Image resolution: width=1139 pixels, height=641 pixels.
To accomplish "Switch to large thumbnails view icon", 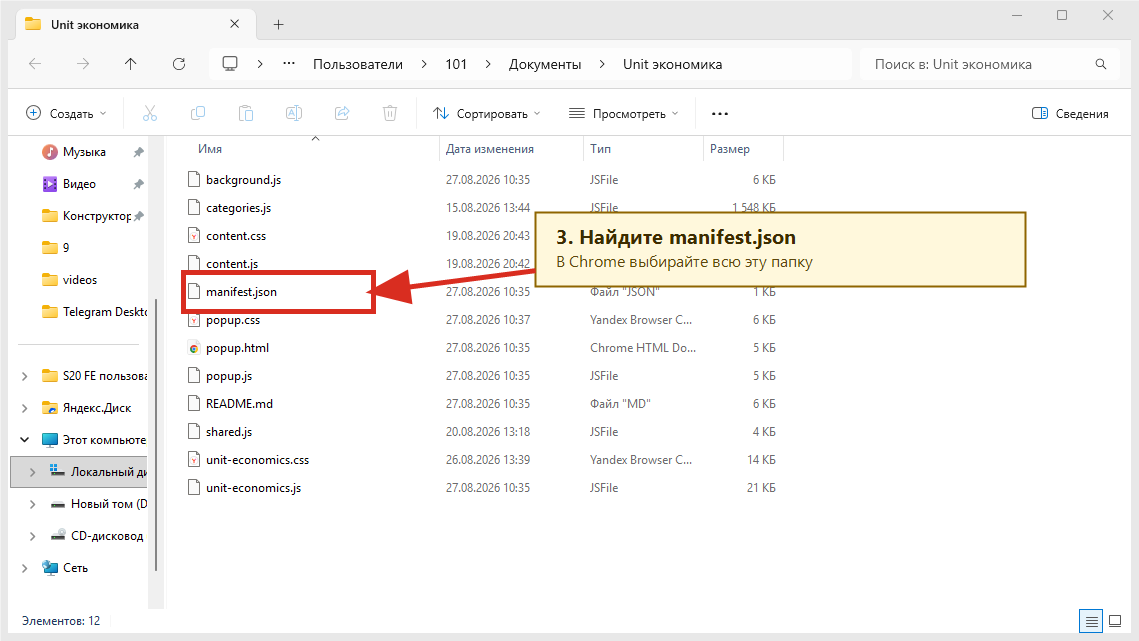I will point(1115,621).
